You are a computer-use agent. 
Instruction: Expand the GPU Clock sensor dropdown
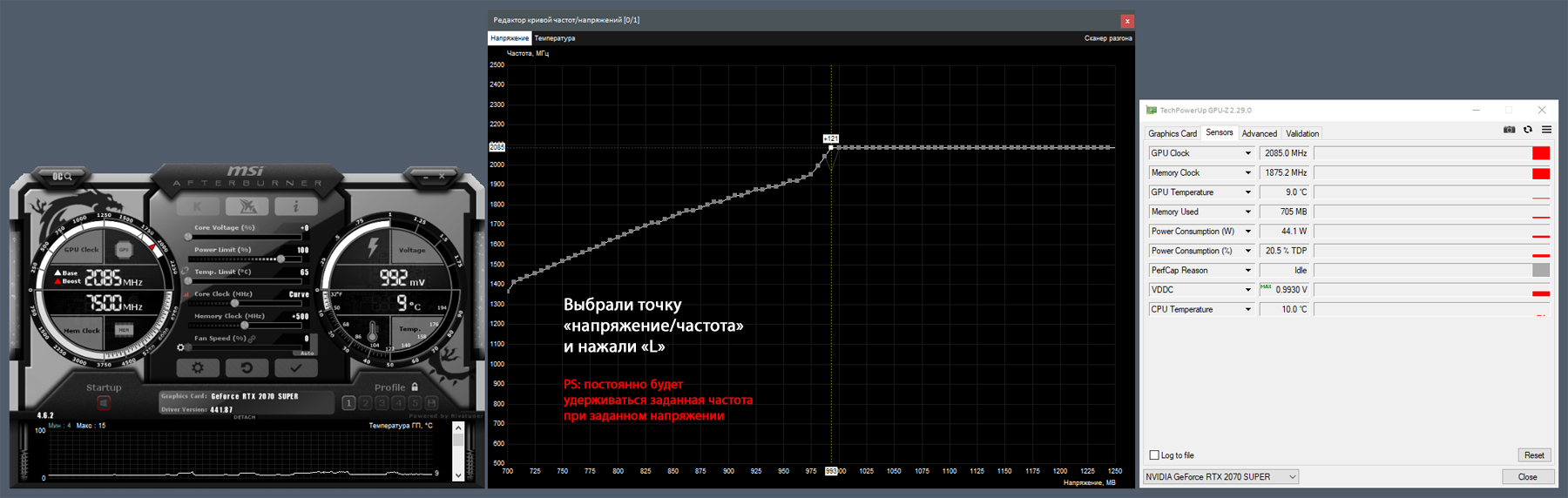click(x=1247, y=153)
